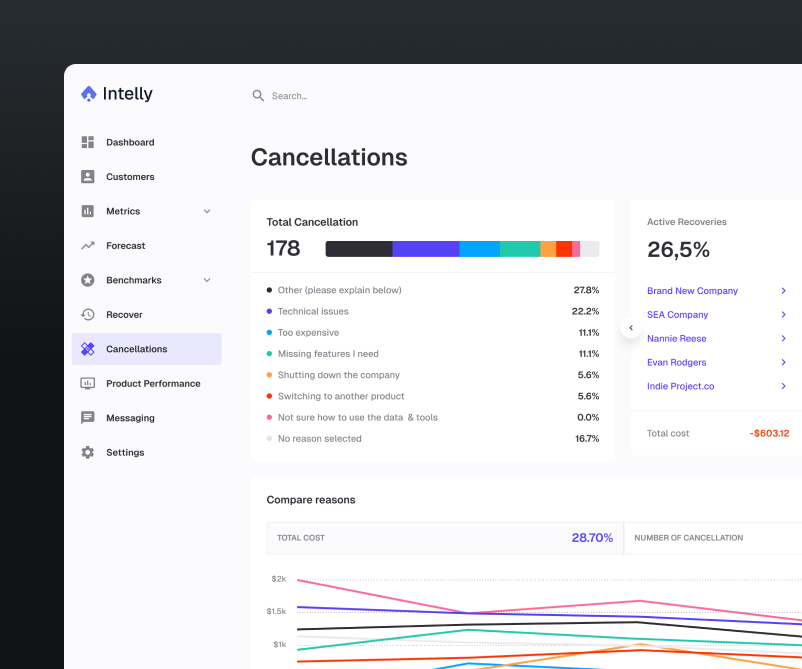This screenshot has width=802, height=669.
Task: Click the Dashboard grid icon
Action: pyautogui.click(x=88, y=142)
